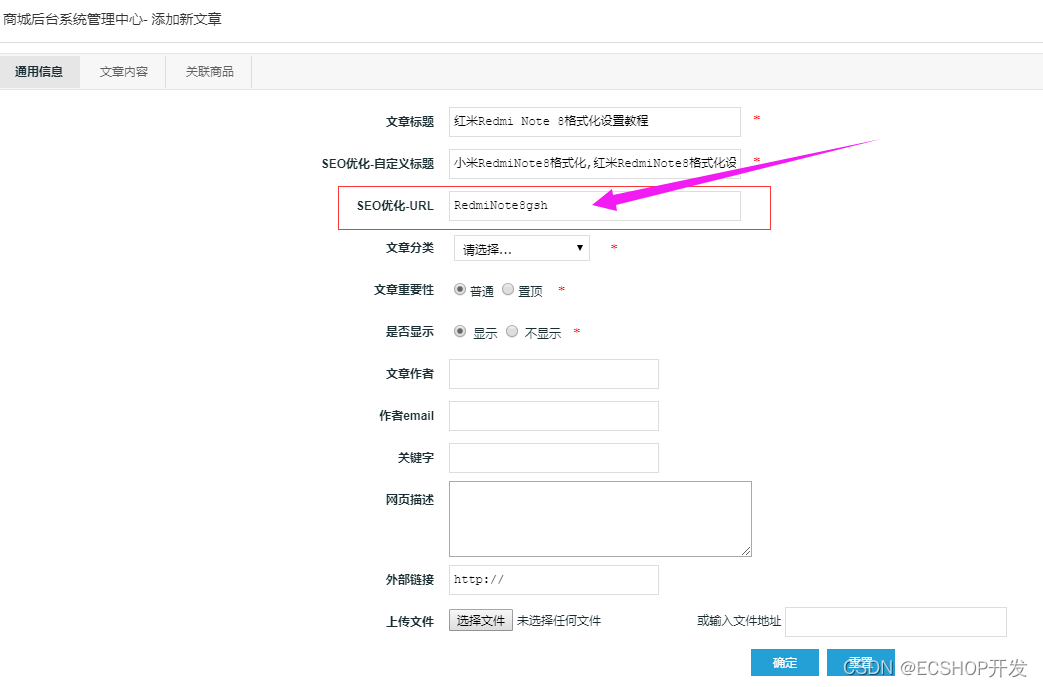Click the 选择文件 upload button
The width and height of the screenshot is (1043, 687).
481,620
